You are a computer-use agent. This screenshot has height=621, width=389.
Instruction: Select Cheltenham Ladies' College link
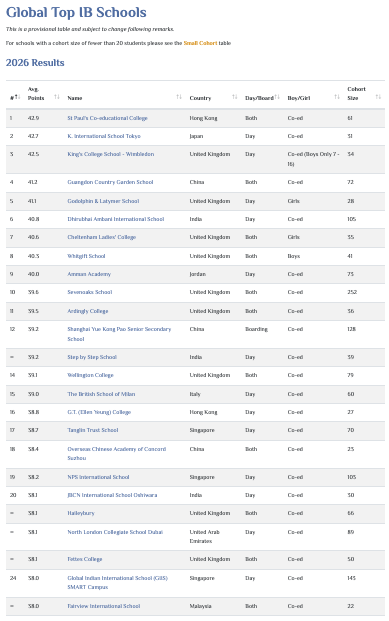(101, 237)
